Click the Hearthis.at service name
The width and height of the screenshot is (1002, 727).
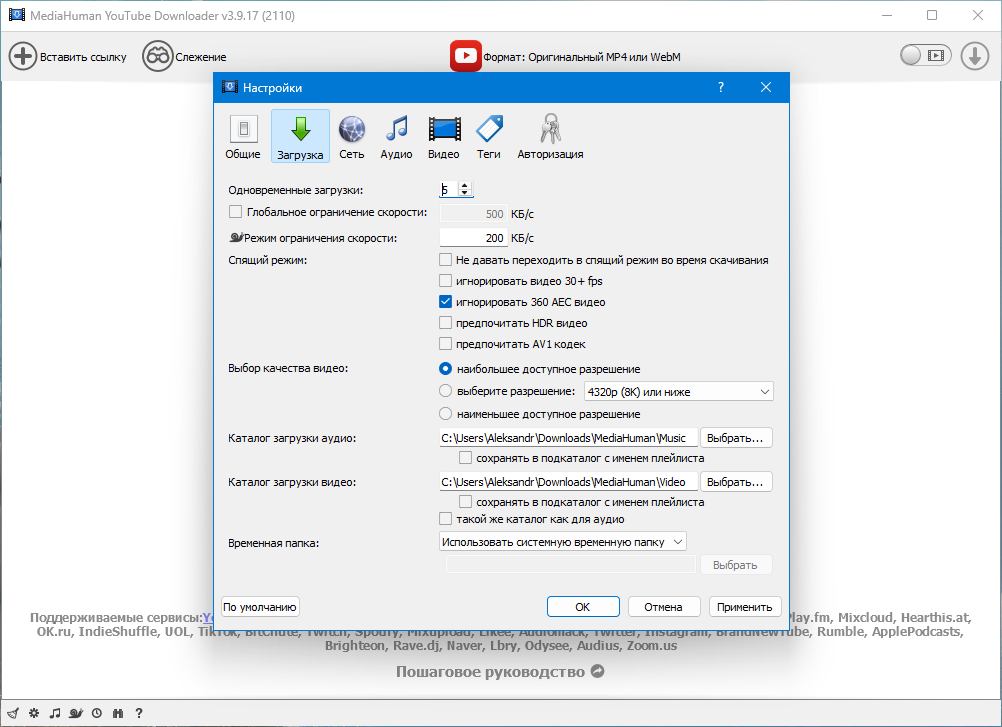click(936, 618)
